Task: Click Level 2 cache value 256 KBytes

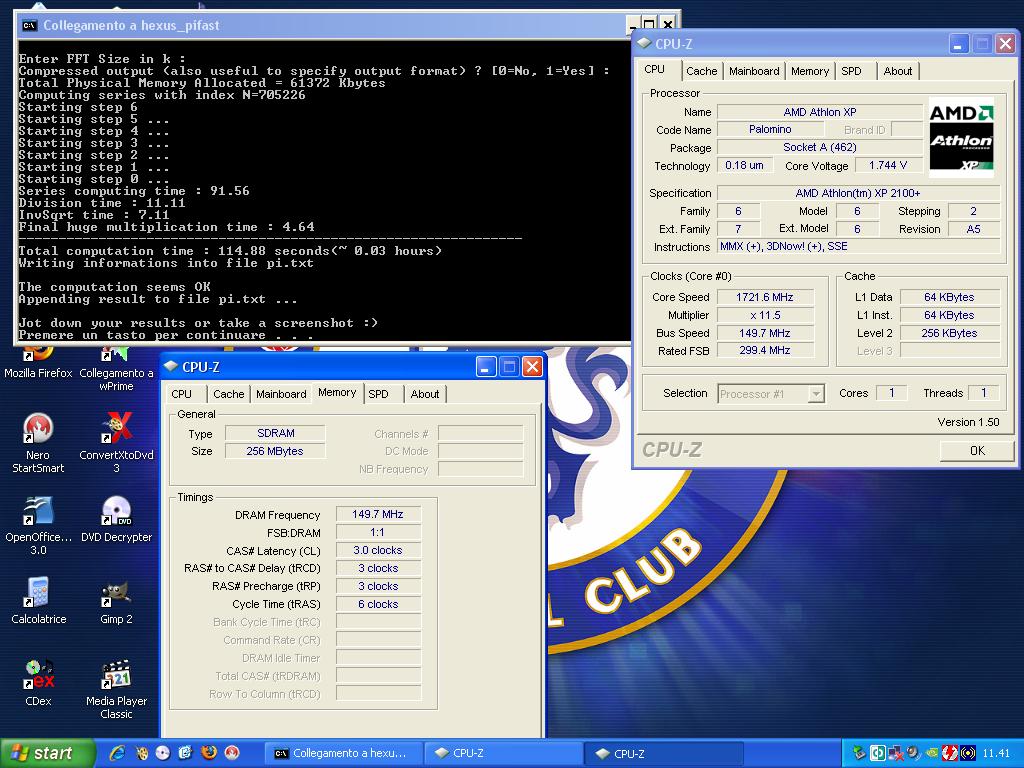Action: point(950,332)
